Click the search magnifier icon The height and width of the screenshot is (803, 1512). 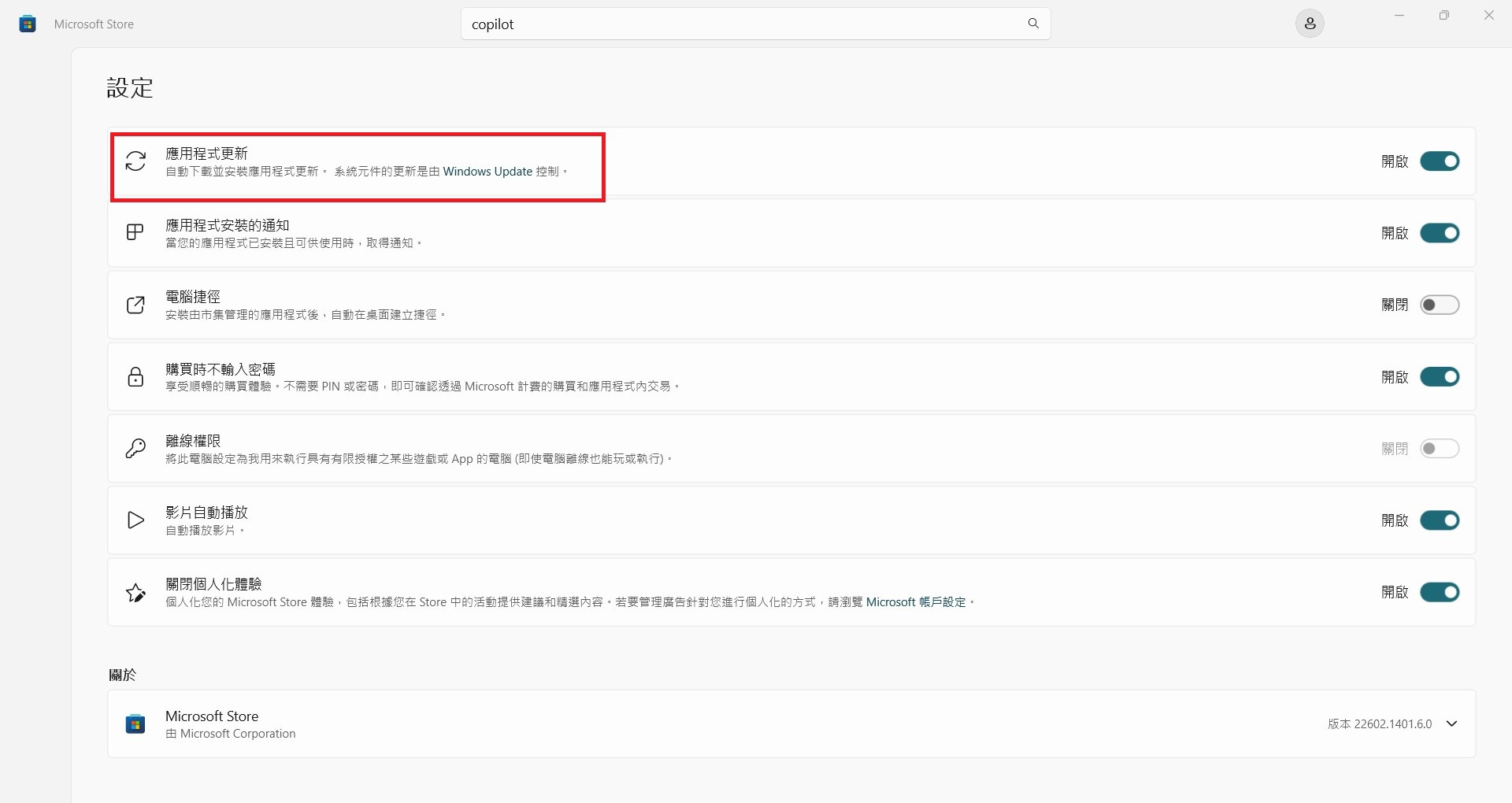pos(1033,24)
